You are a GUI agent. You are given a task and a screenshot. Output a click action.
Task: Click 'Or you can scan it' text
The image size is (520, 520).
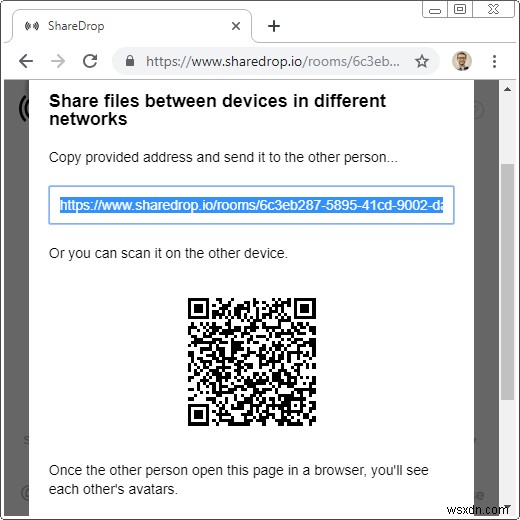[168, 253]
